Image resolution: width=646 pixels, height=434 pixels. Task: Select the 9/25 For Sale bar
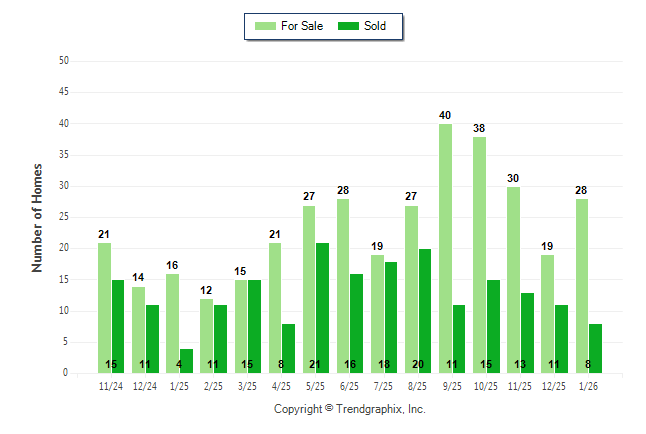tap(445, 248)
